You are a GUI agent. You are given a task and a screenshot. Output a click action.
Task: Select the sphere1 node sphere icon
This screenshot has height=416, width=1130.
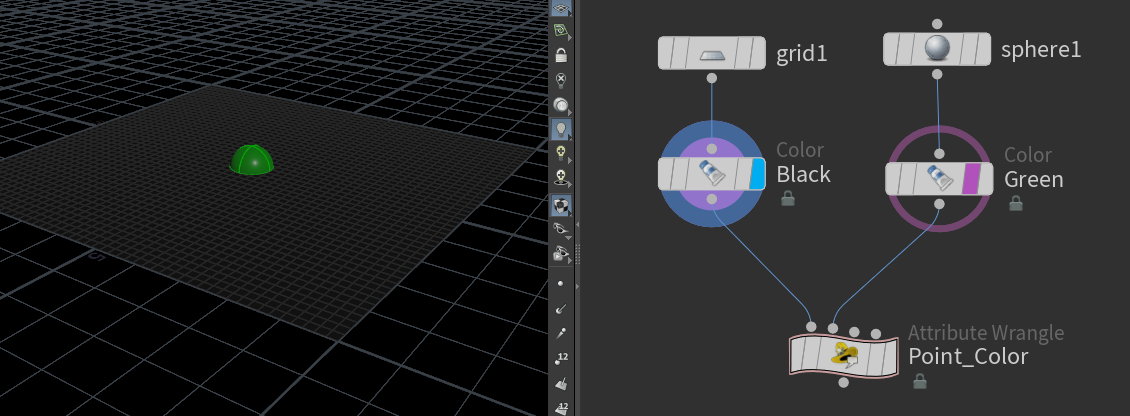pyautogui.click(x=937, y=50)
